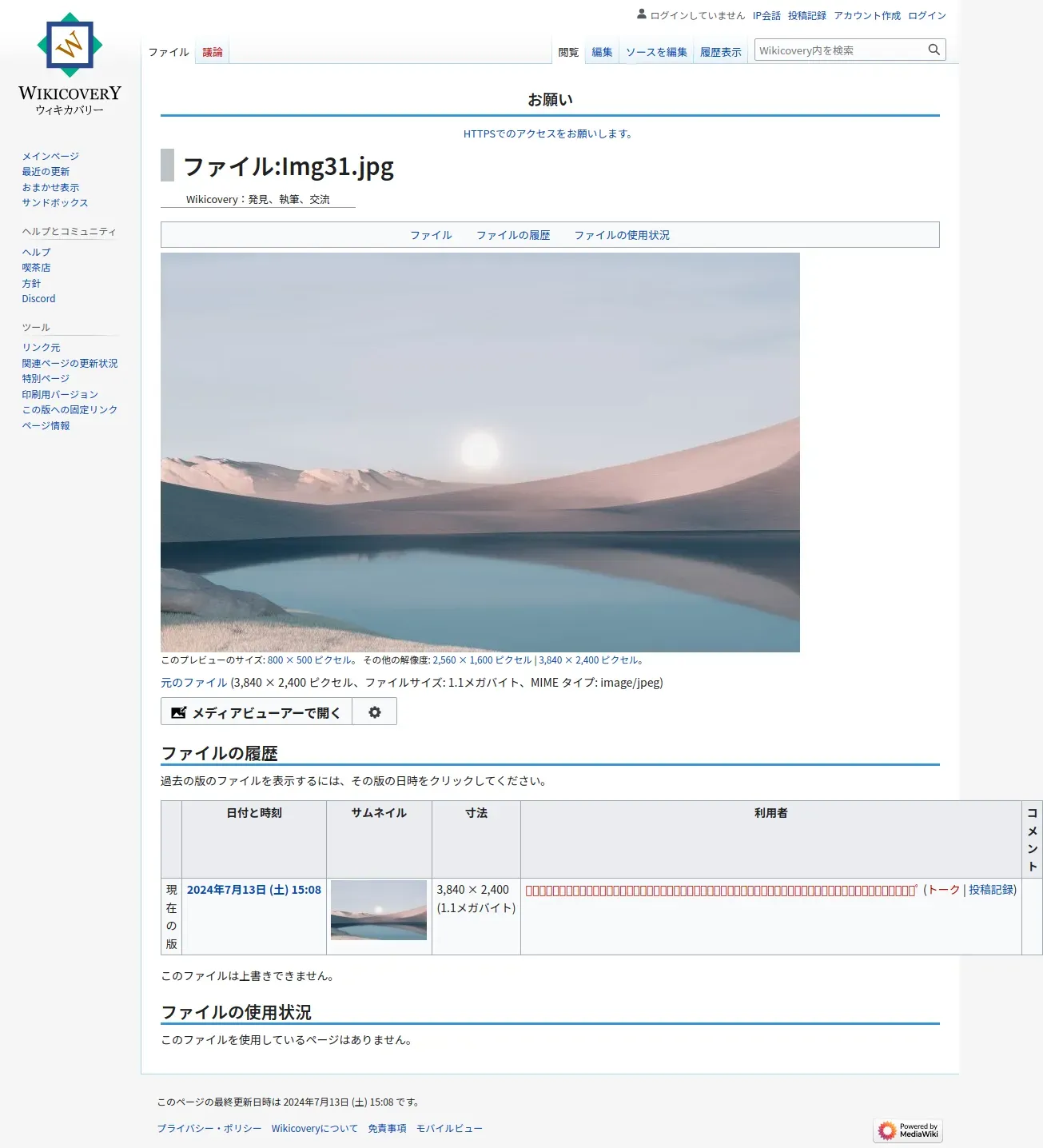Click the not-logged-in user icon
Screen dimensions: 1043x1148
[642, 14]
